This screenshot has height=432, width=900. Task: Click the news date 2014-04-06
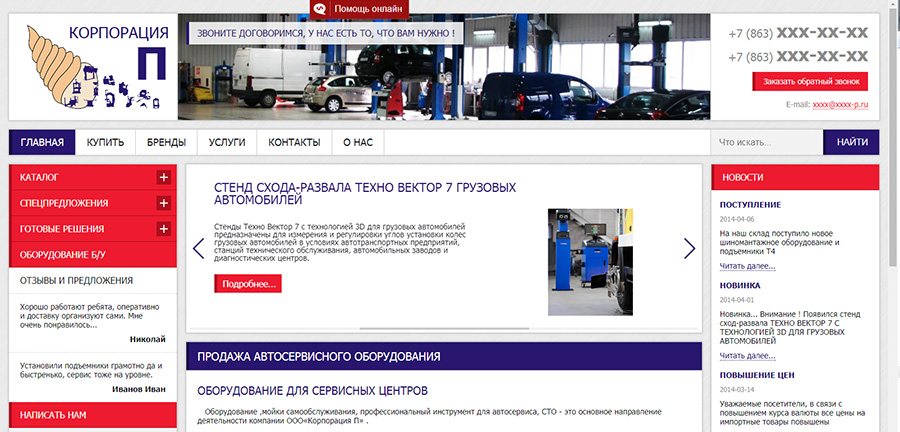pyautogui.click(x=737, y=219)
